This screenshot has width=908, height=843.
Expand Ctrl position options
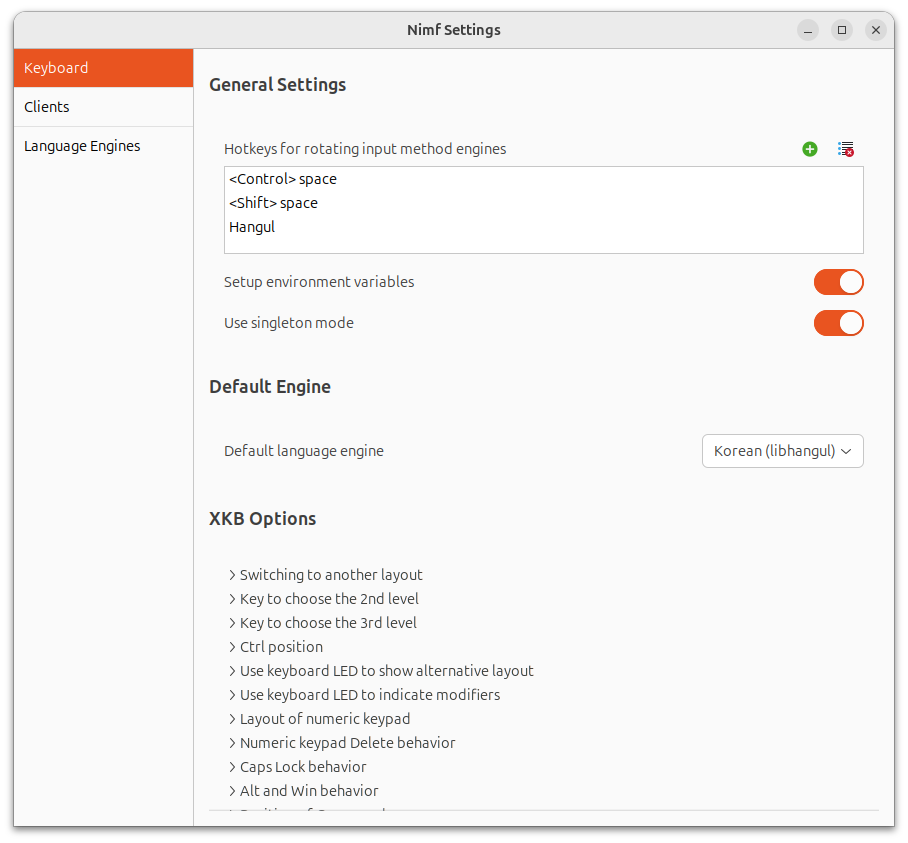(x=232, y=647)
